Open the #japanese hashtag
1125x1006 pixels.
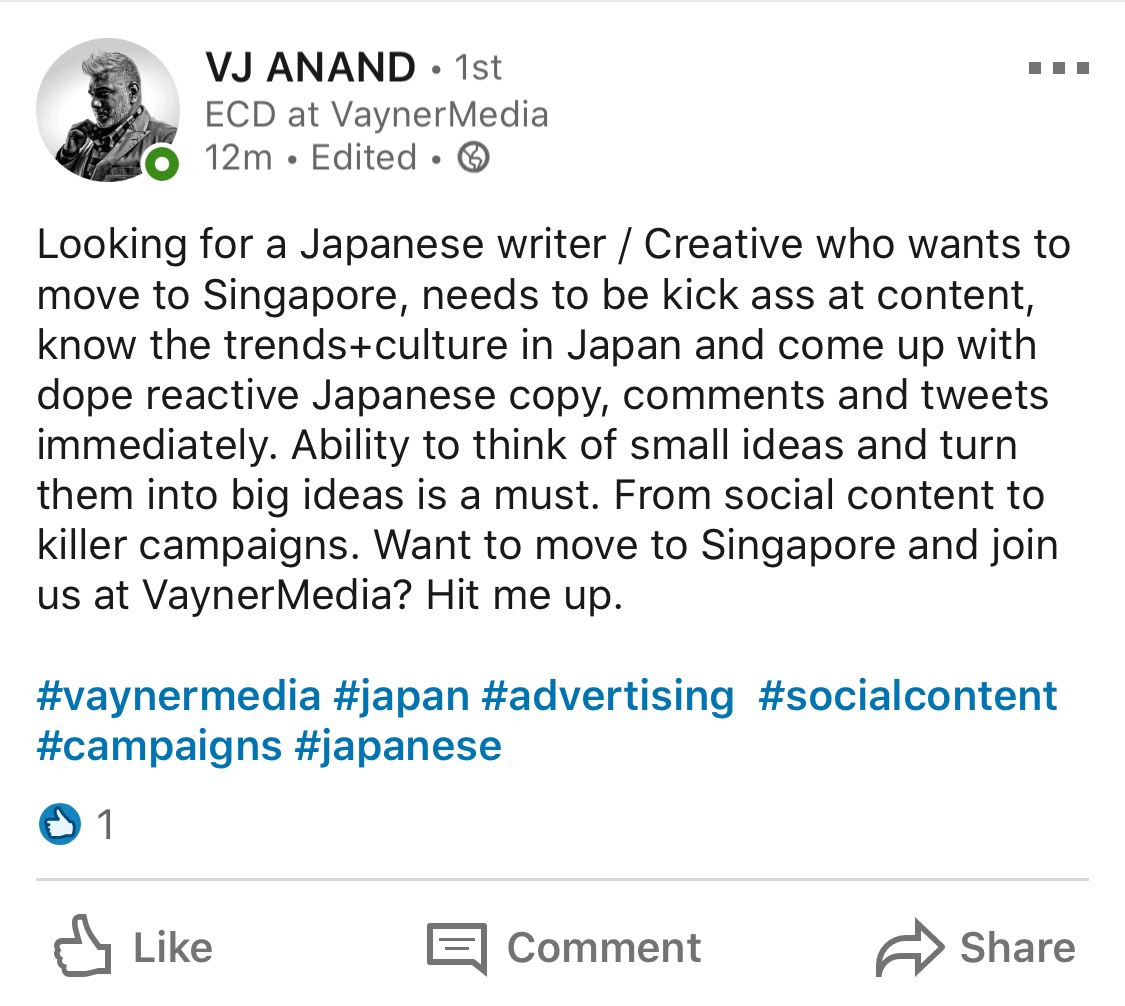(399, 745)
